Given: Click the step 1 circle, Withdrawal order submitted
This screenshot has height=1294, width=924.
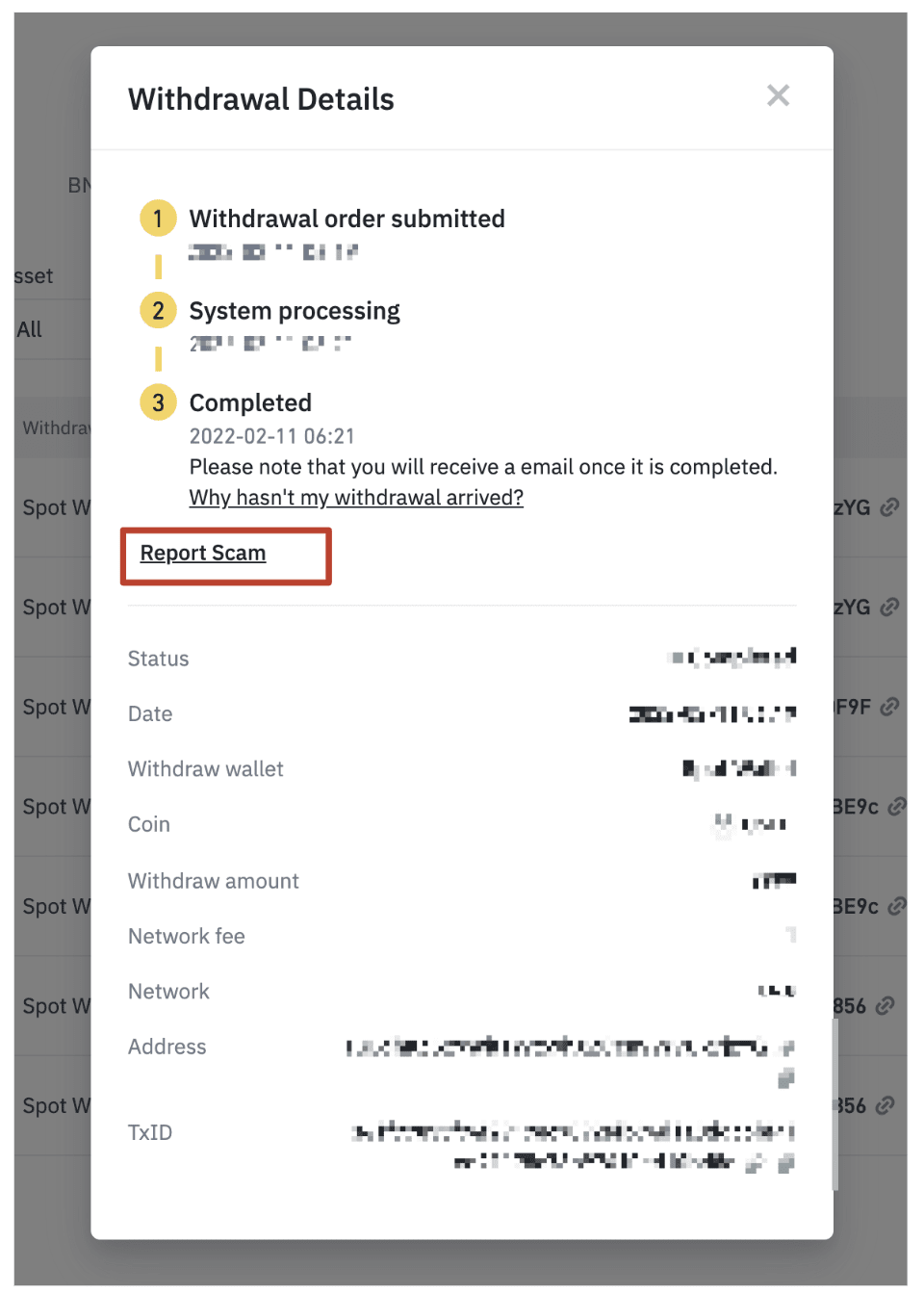Looking at the screenshot, I should [158, 219].
